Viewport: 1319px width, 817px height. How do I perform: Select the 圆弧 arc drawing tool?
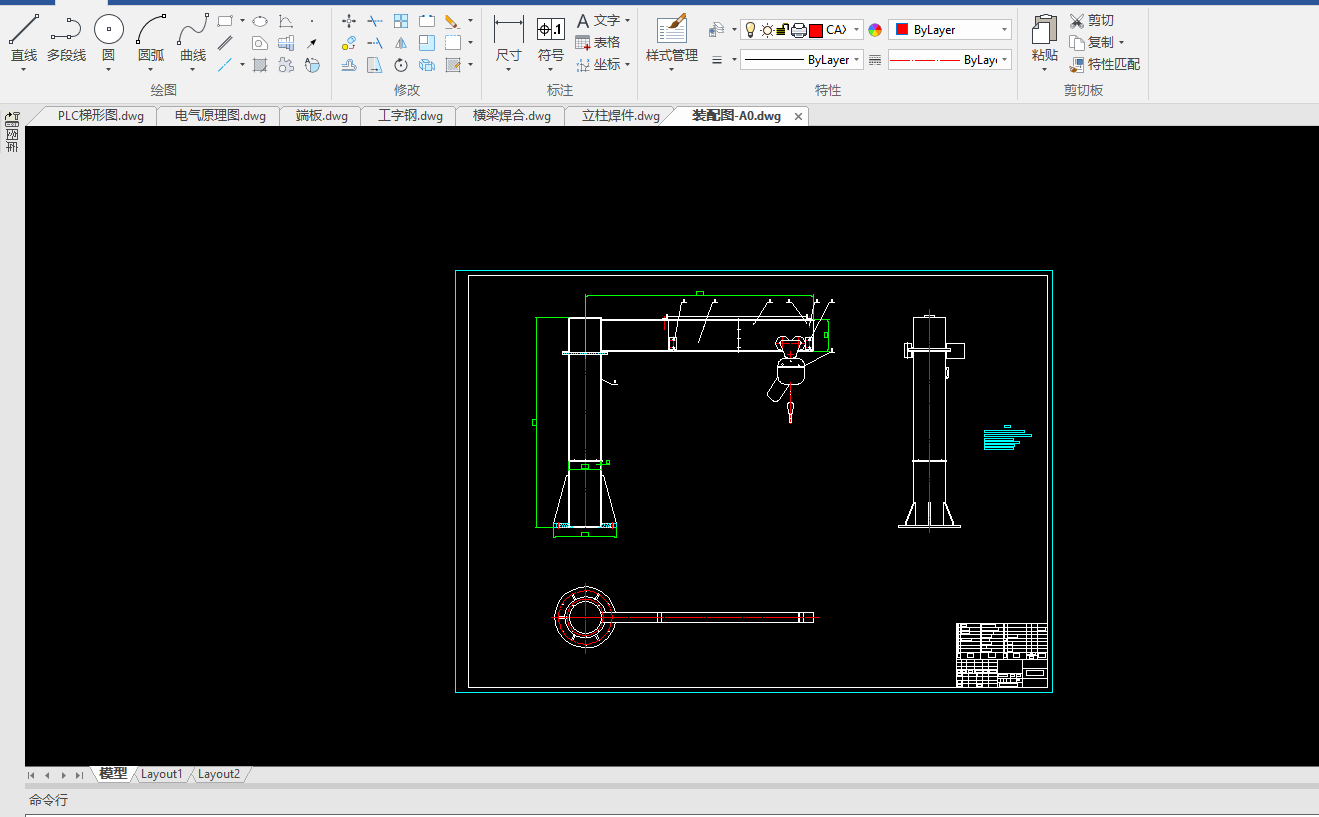pyautogui.click(x=151, y=38)
